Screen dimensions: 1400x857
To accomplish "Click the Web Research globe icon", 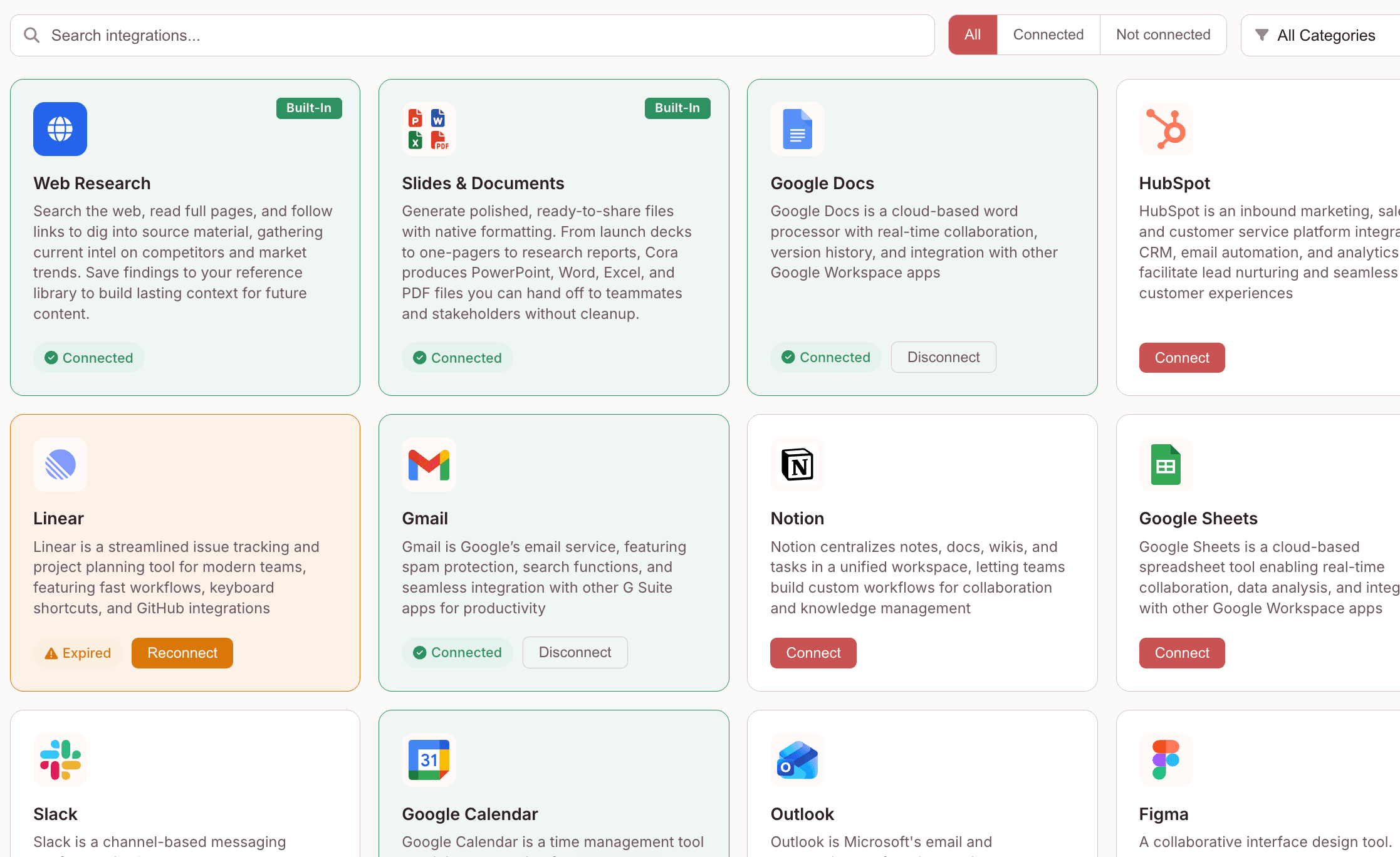I will pyautogui.click(x=60, y=129).
